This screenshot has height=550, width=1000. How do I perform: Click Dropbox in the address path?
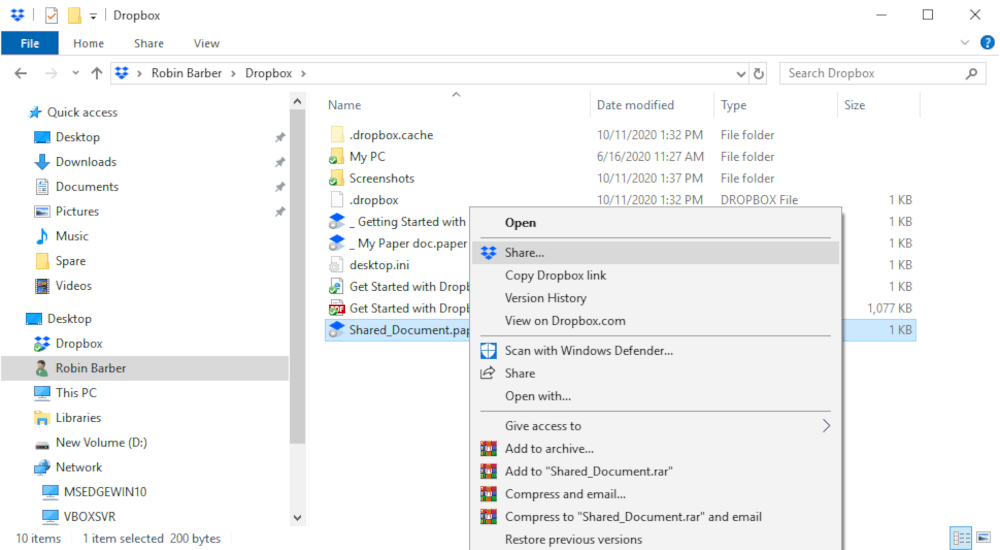tap(268, 73)
